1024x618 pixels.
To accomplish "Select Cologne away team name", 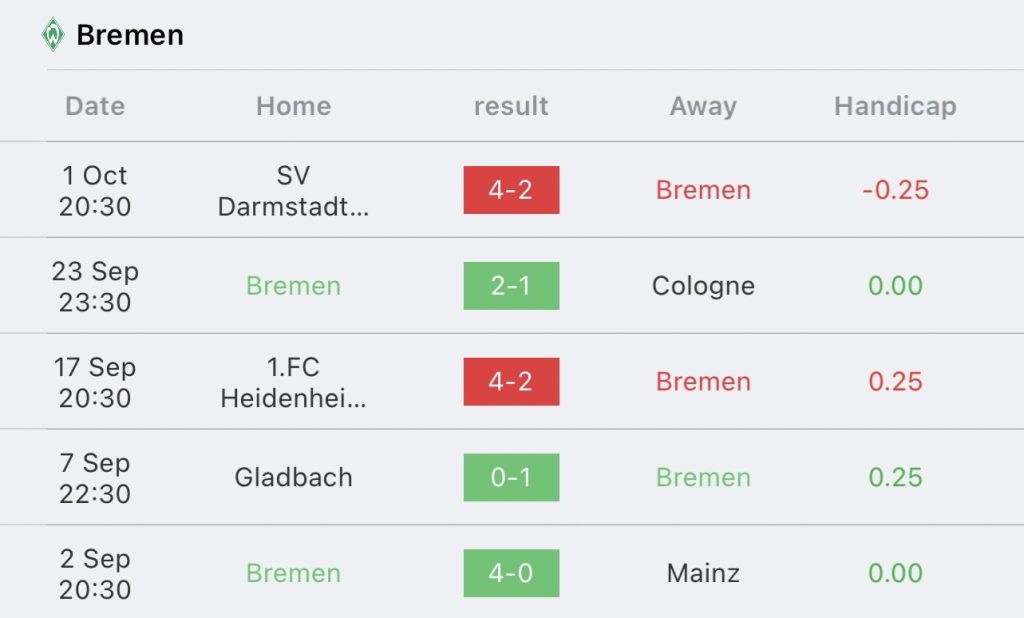I will point(703,285).
